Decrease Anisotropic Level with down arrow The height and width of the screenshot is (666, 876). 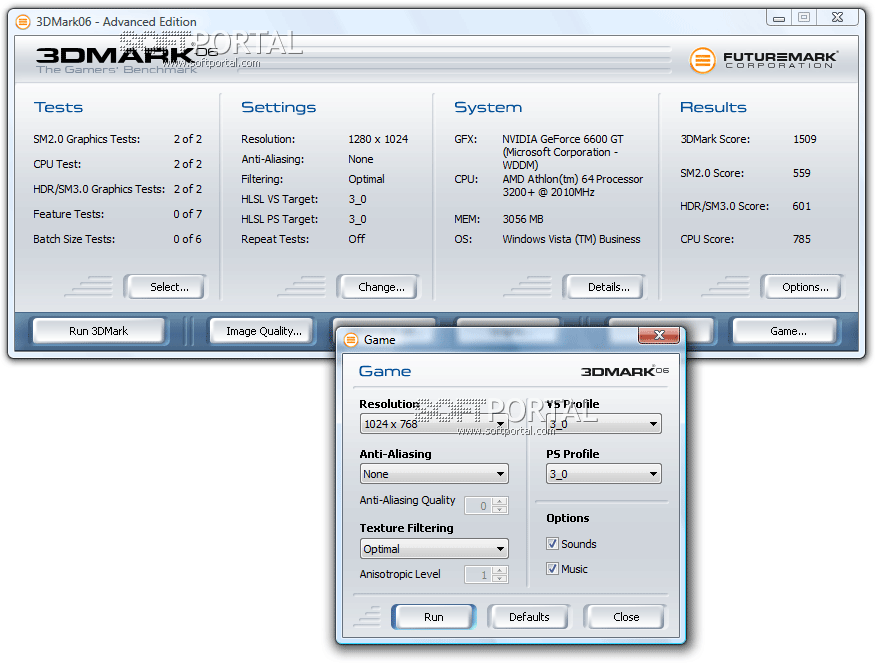click(501, 578)
